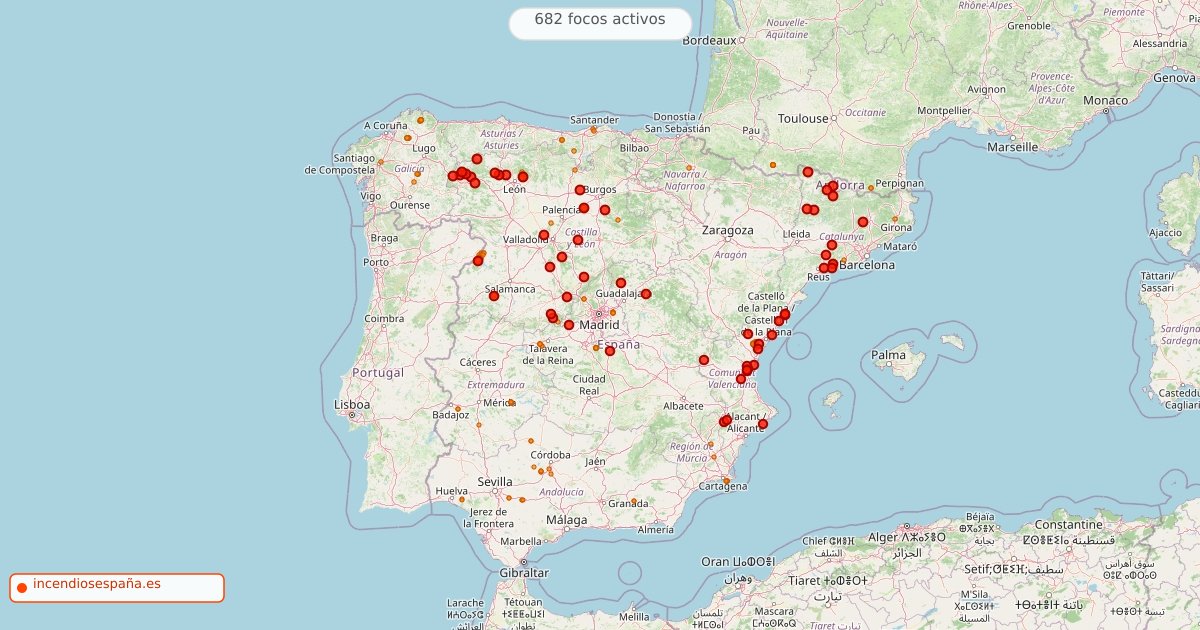
Task: Click the 'Bilbao' city label
Action: click(634, 147)
